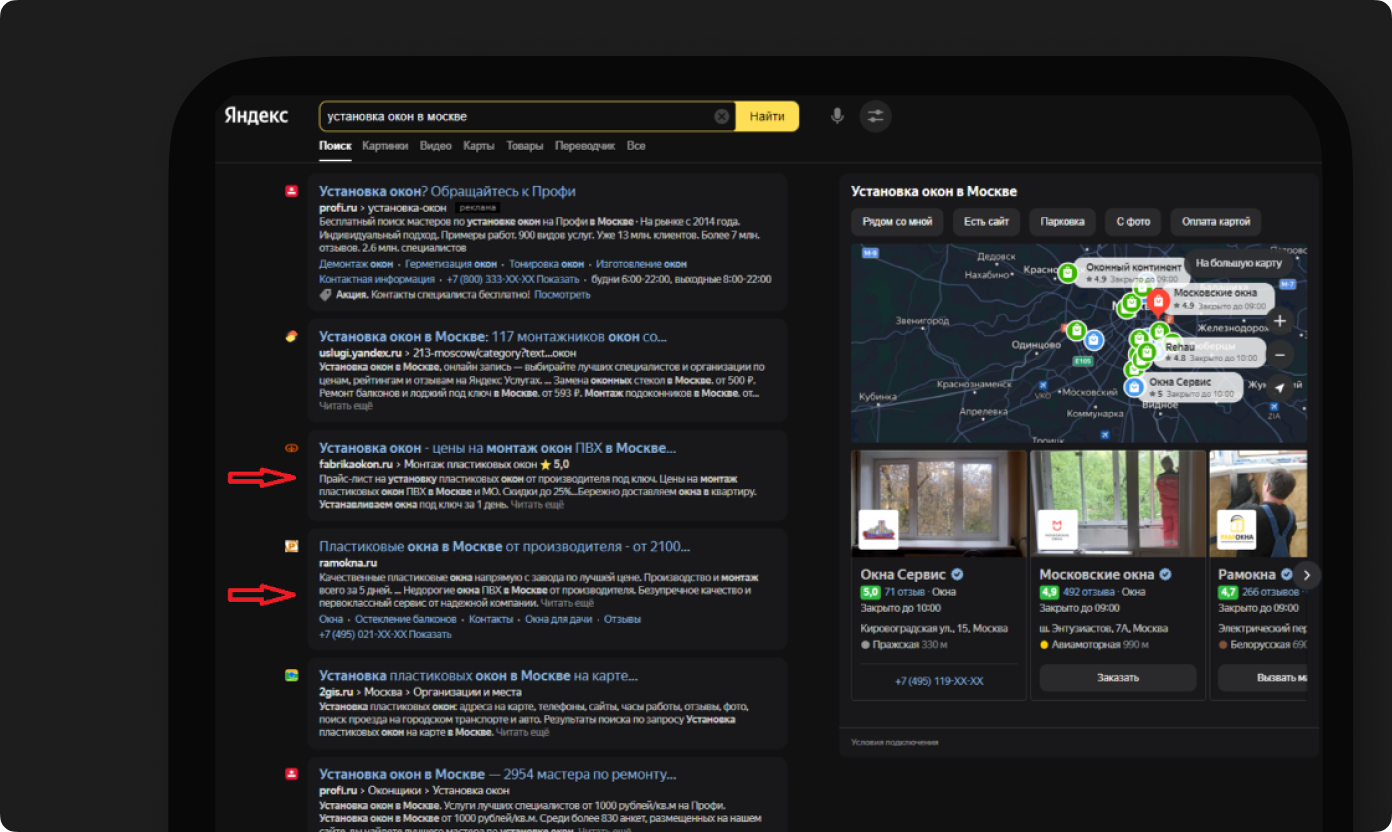Open 'Окна для дачи' sitelink
Image resolution: width=1392 pixels, height=832 pixels.
point(559,619)
